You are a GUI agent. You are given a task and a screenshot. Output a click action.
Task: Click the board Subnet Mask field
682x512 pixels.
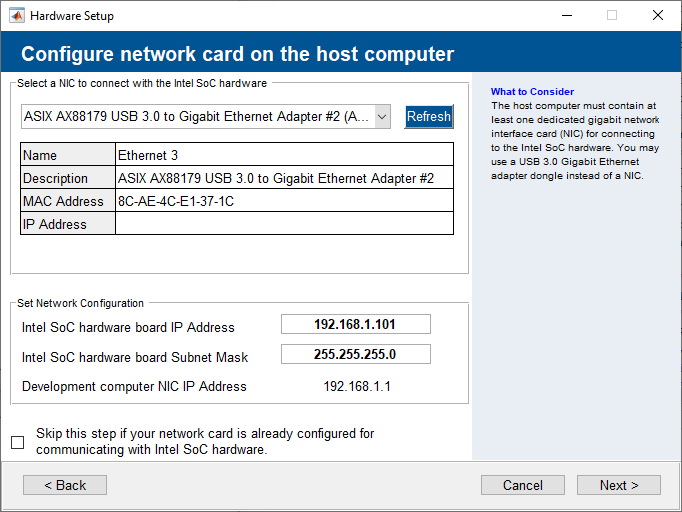355,354
